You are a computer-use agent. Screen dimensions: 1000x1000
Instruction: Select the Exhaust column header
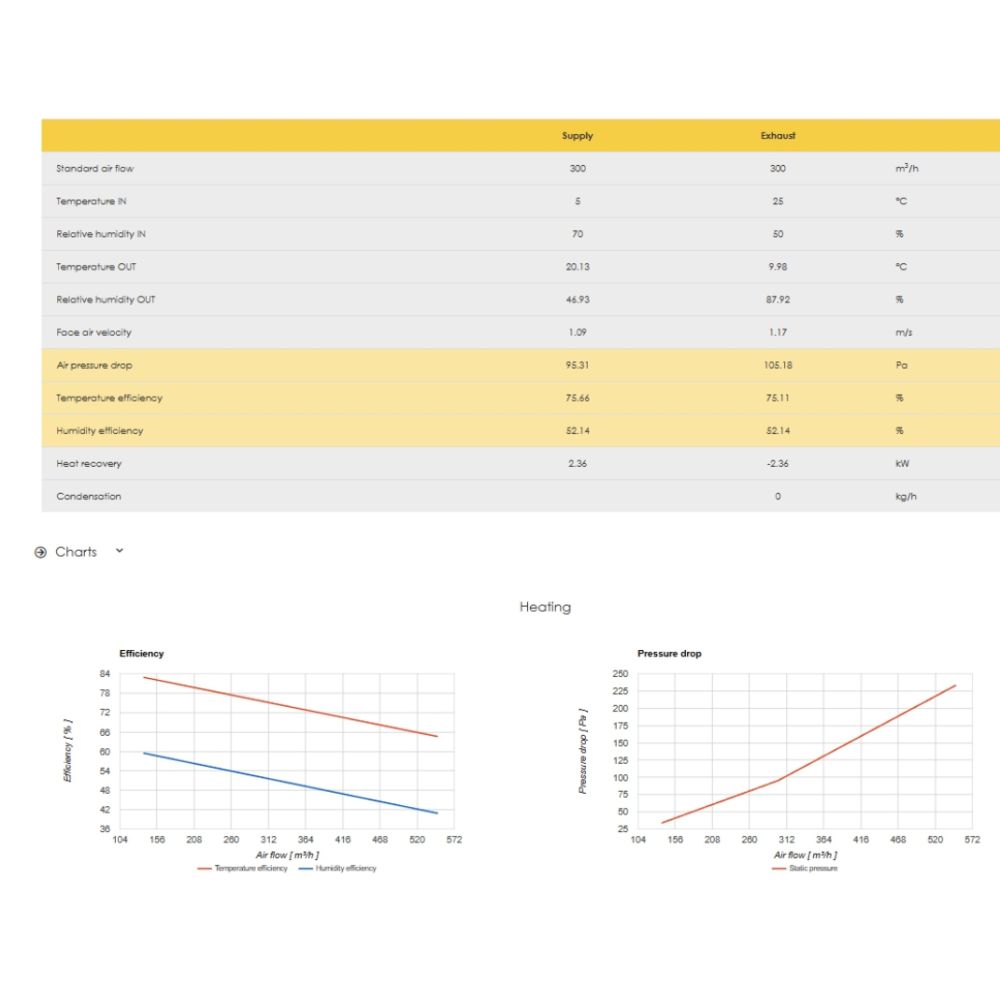tap(778, 136)
